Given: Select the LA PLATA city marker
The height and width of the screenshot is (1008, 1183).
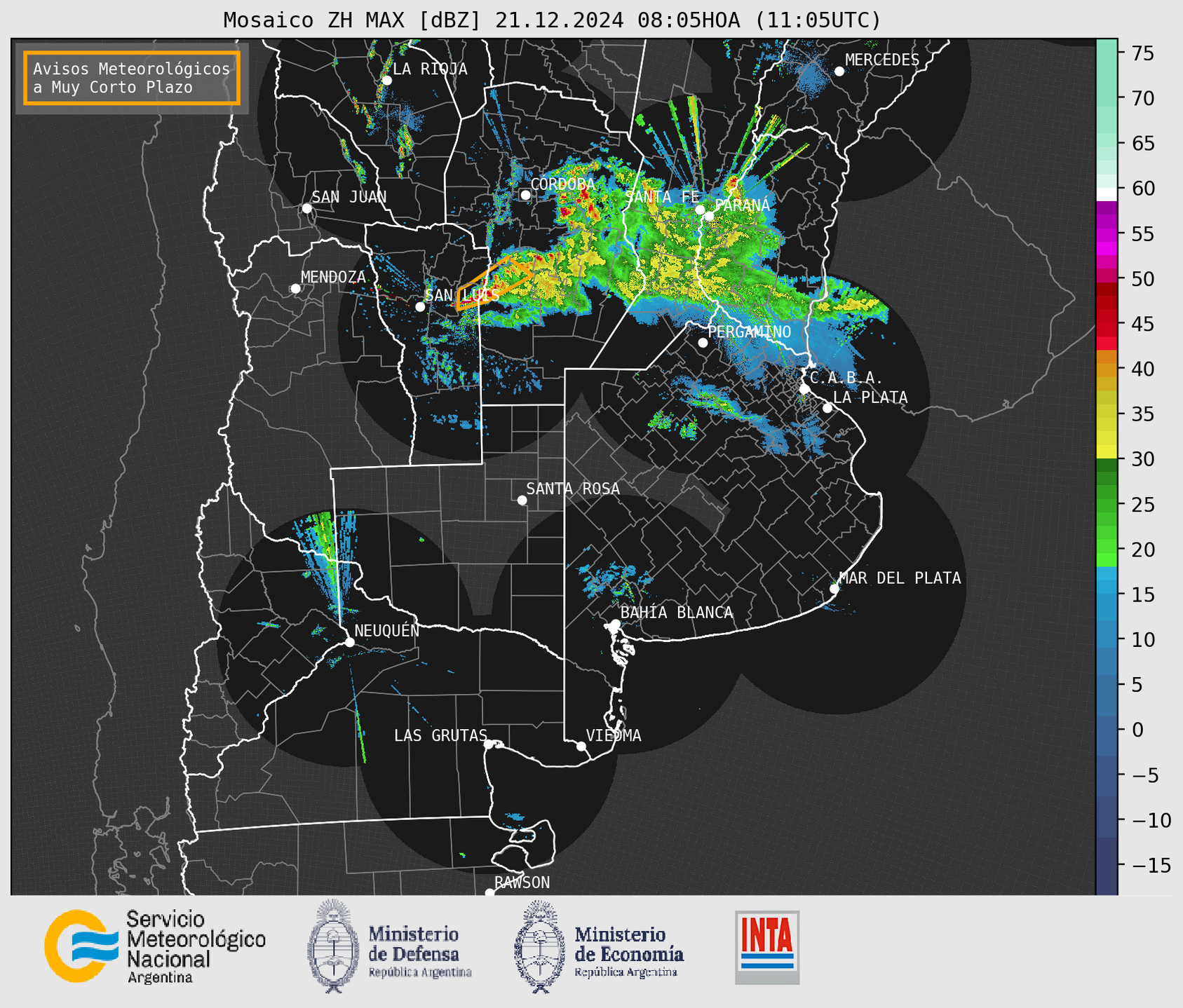Looking at the screenshot, I should tap(827, 408).
